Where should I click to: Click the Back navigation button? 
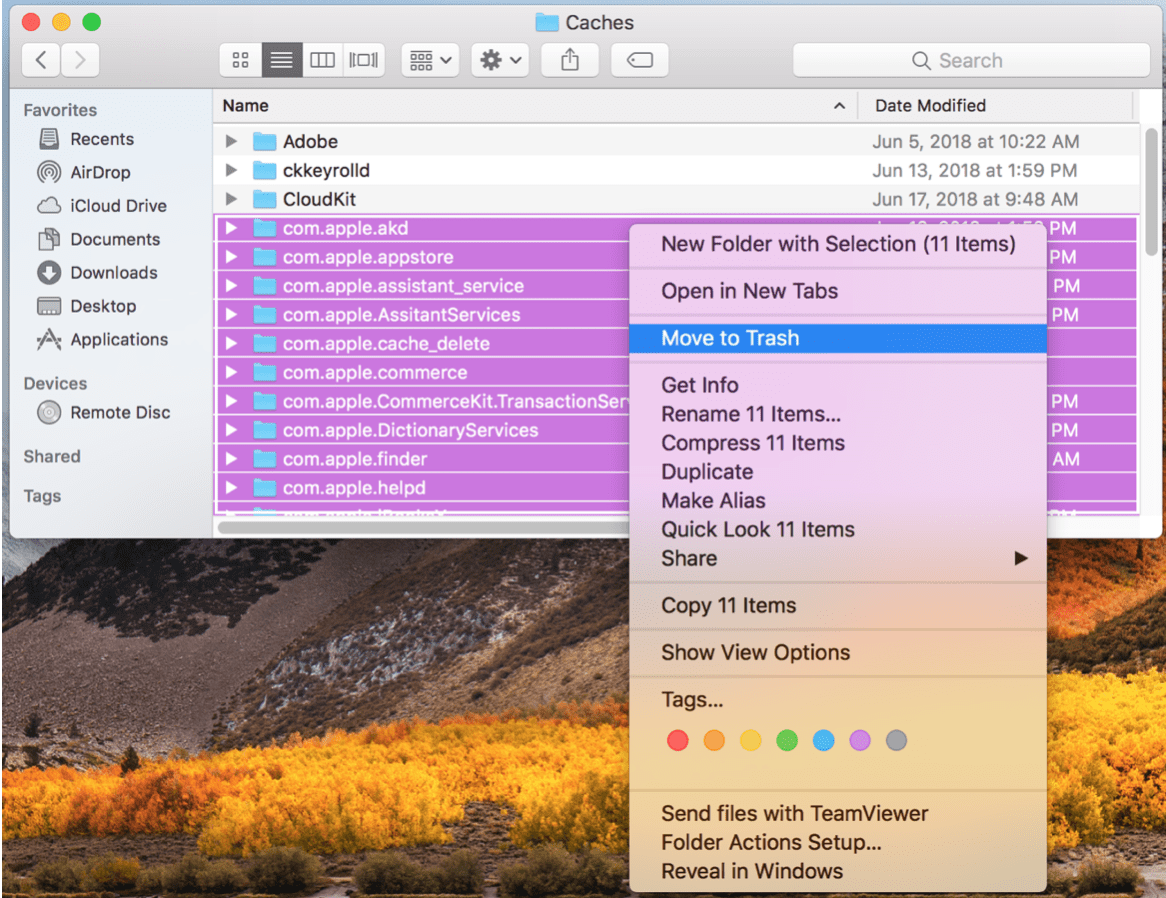pos(40,59)
